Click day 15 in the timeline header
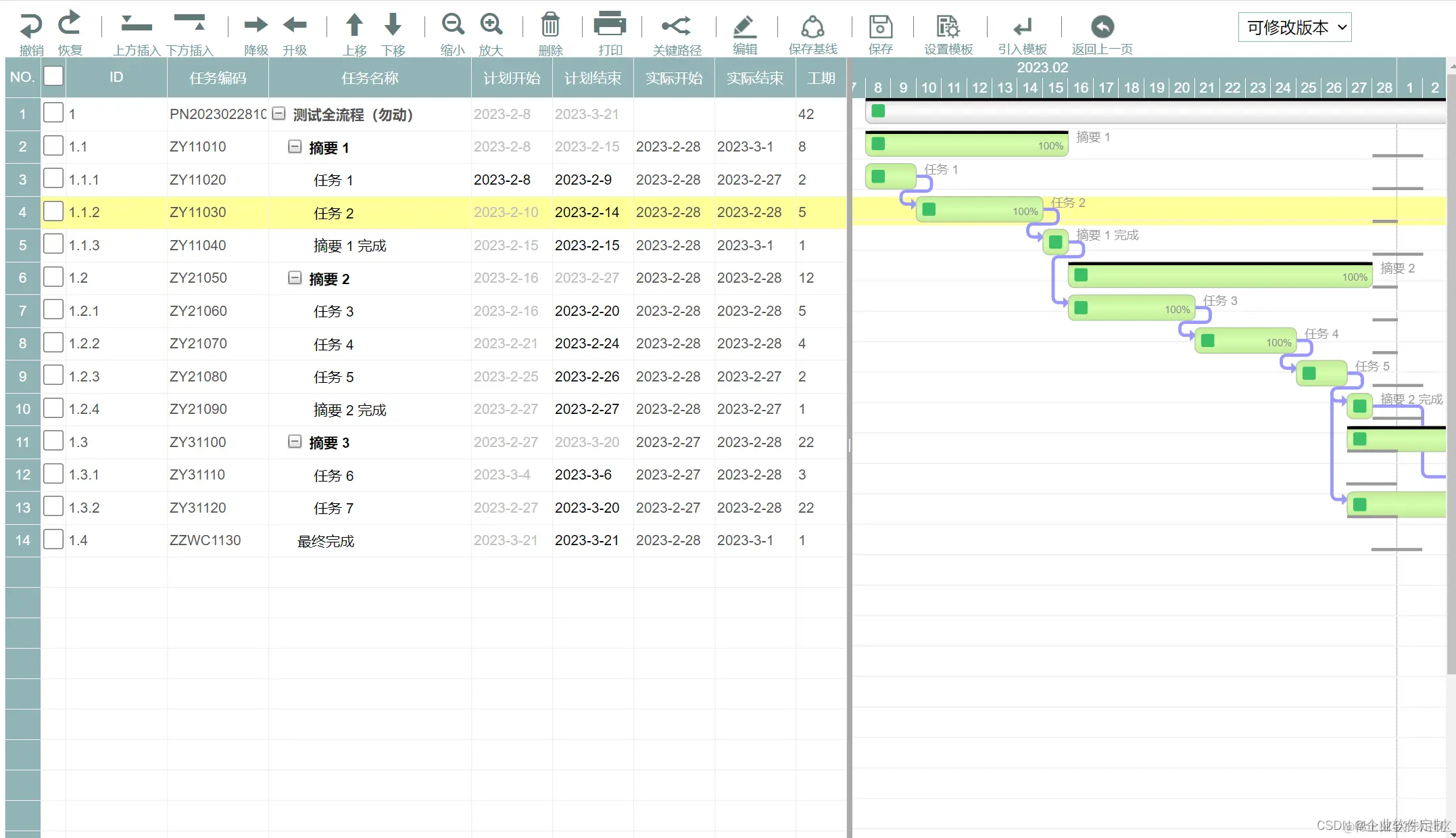This screenshot has width=1456, height=838. pos(1055,87)
